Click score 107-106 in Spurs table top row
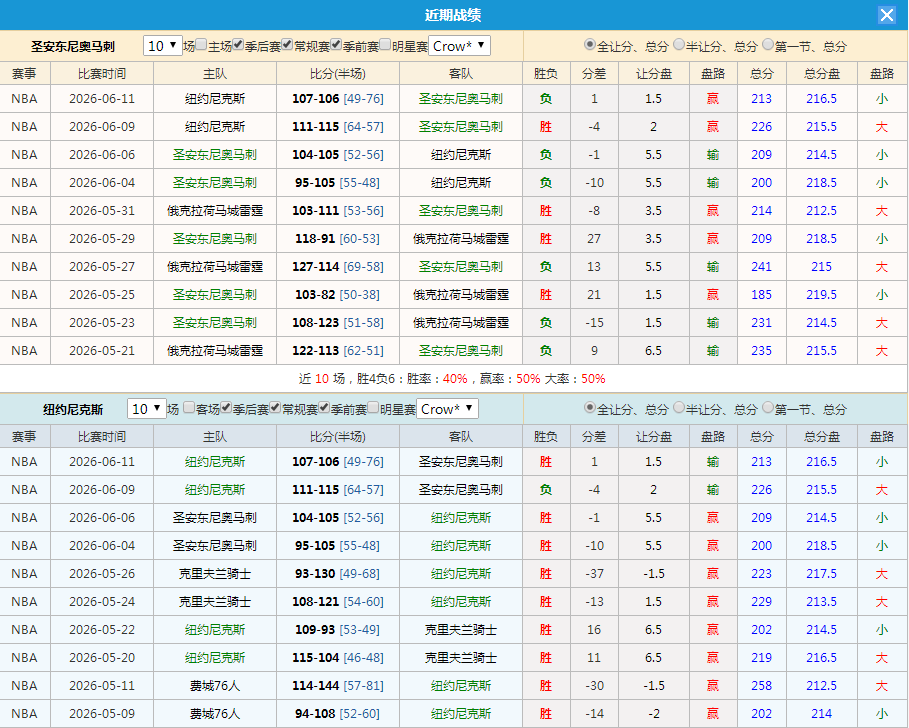Screen dimensions: 909x728 315,99
